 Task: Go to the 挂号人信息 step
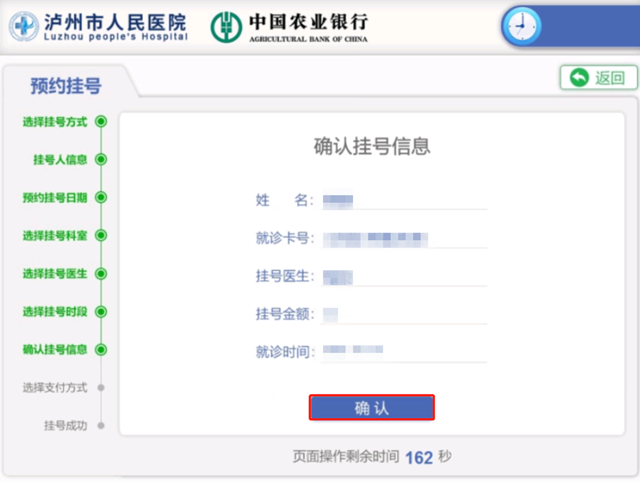pyautogui.click(x=61, y=159)
